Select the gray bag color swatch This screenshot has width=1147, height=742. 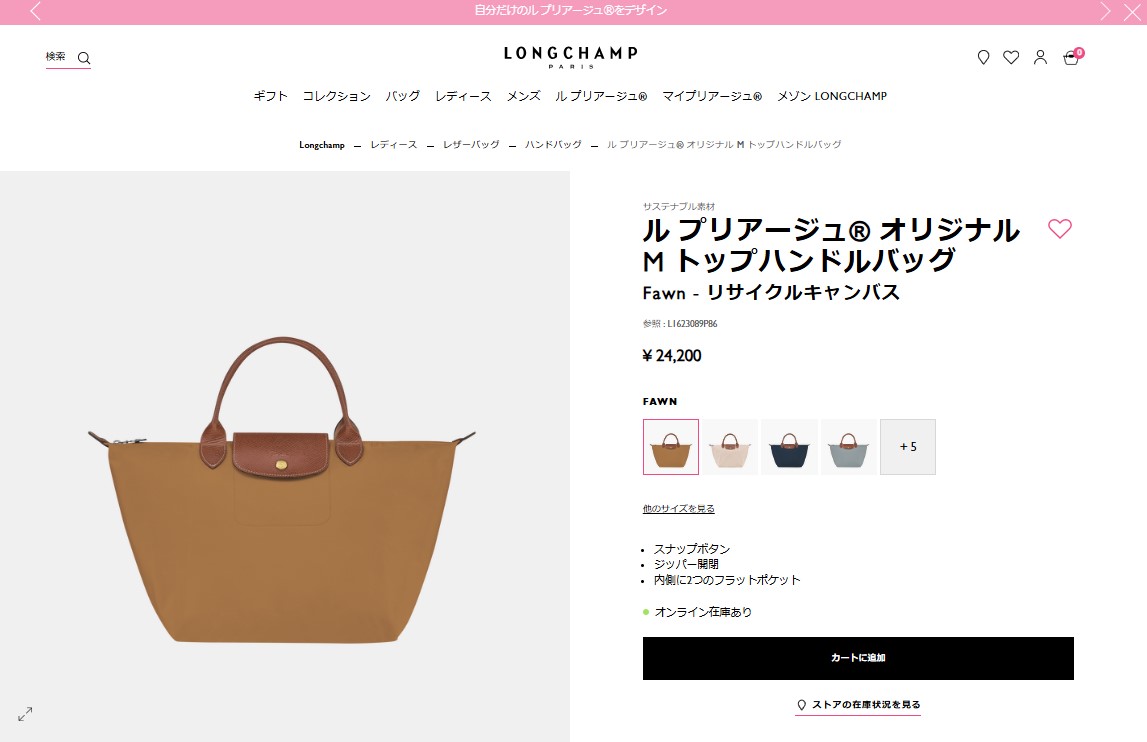tap(849, 446)
